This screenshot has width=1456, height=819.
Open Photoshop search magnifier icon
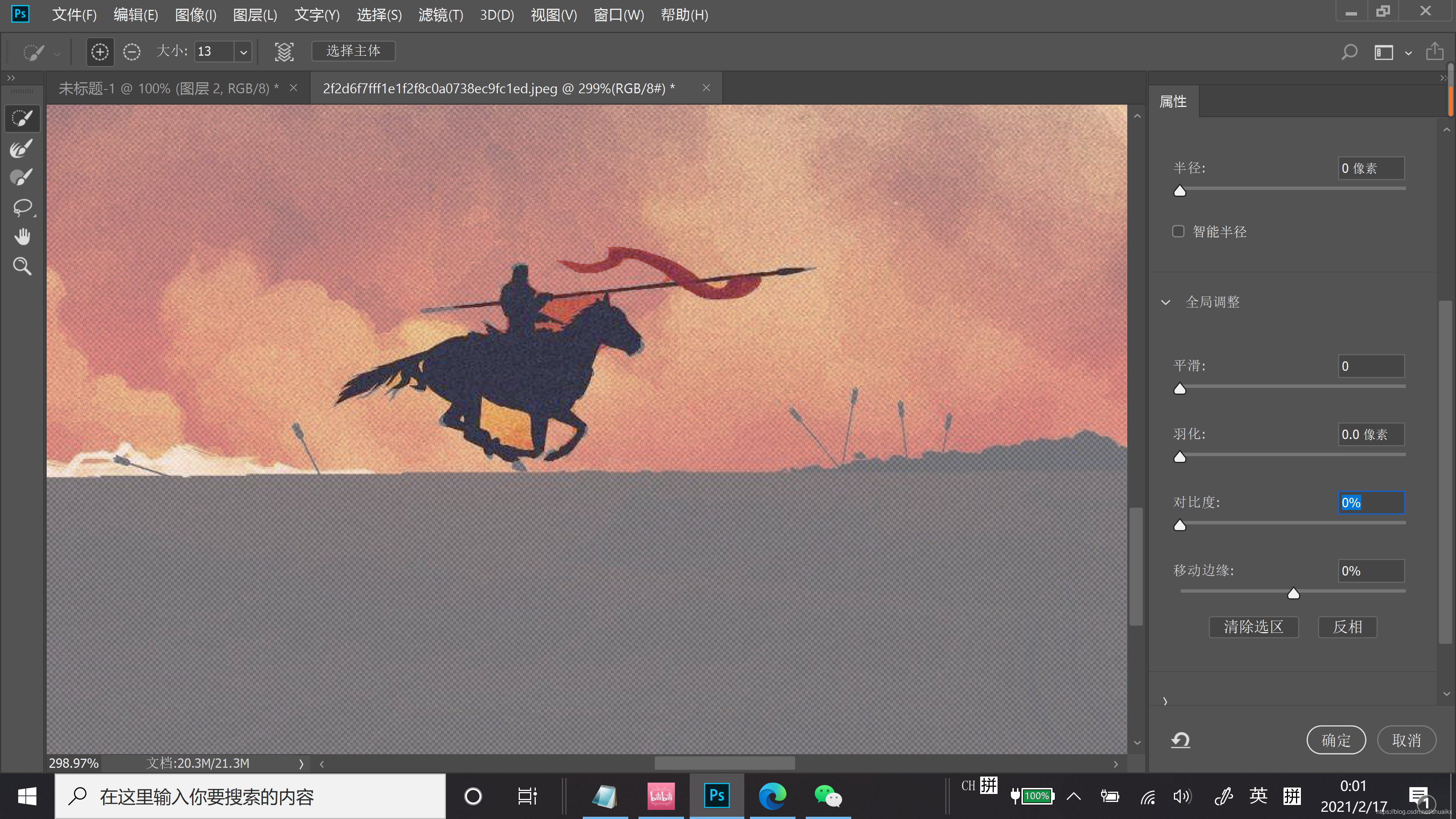click(x=1349, y=52)
